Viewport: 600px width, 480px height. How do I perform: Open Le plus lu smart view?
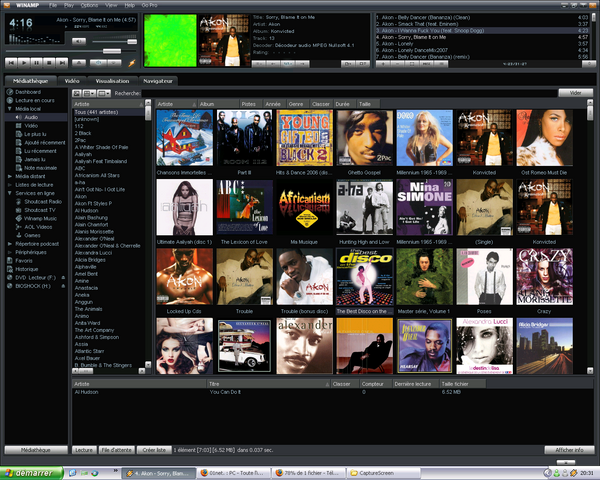[x=31, y=134]
